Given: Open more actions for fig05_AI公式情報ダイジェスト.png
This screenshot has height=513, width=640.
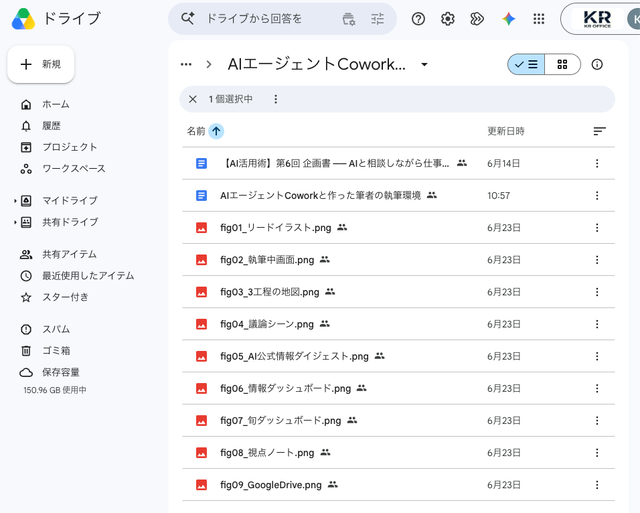Looking at the screenshot, I should point(597,356).
